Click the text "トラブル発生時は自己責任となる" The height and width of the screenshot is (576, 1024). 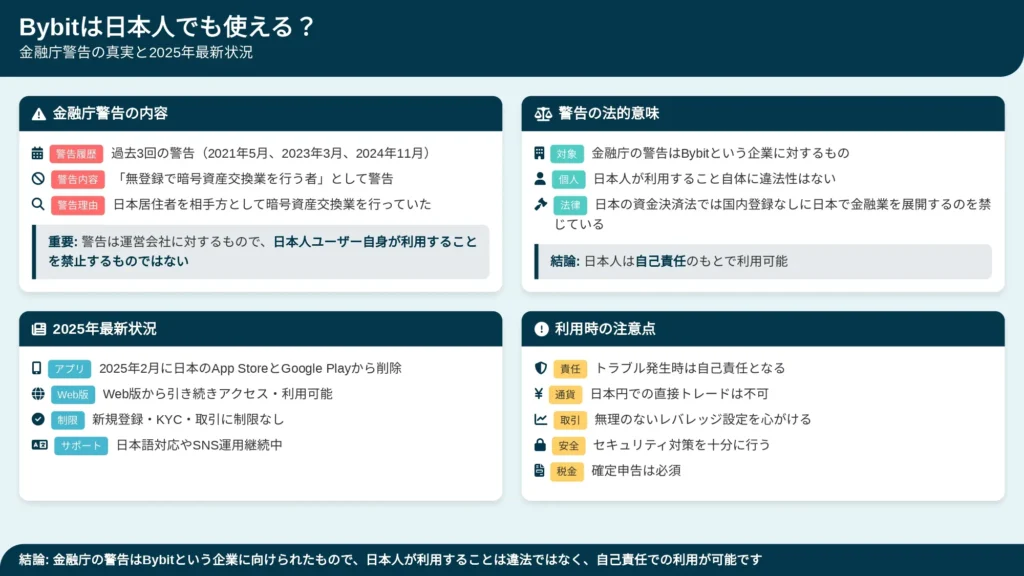click(x=690, y=368)
